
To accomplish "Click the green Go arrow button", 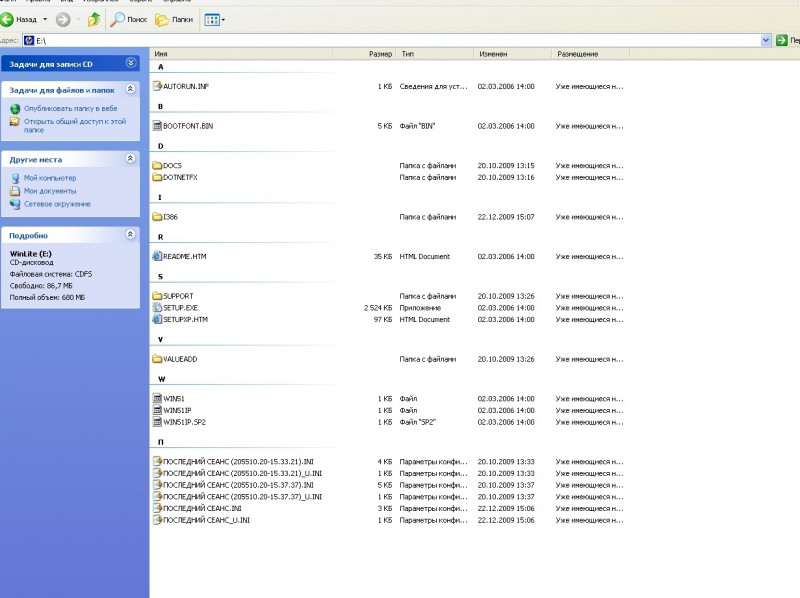I will [781, 40].
